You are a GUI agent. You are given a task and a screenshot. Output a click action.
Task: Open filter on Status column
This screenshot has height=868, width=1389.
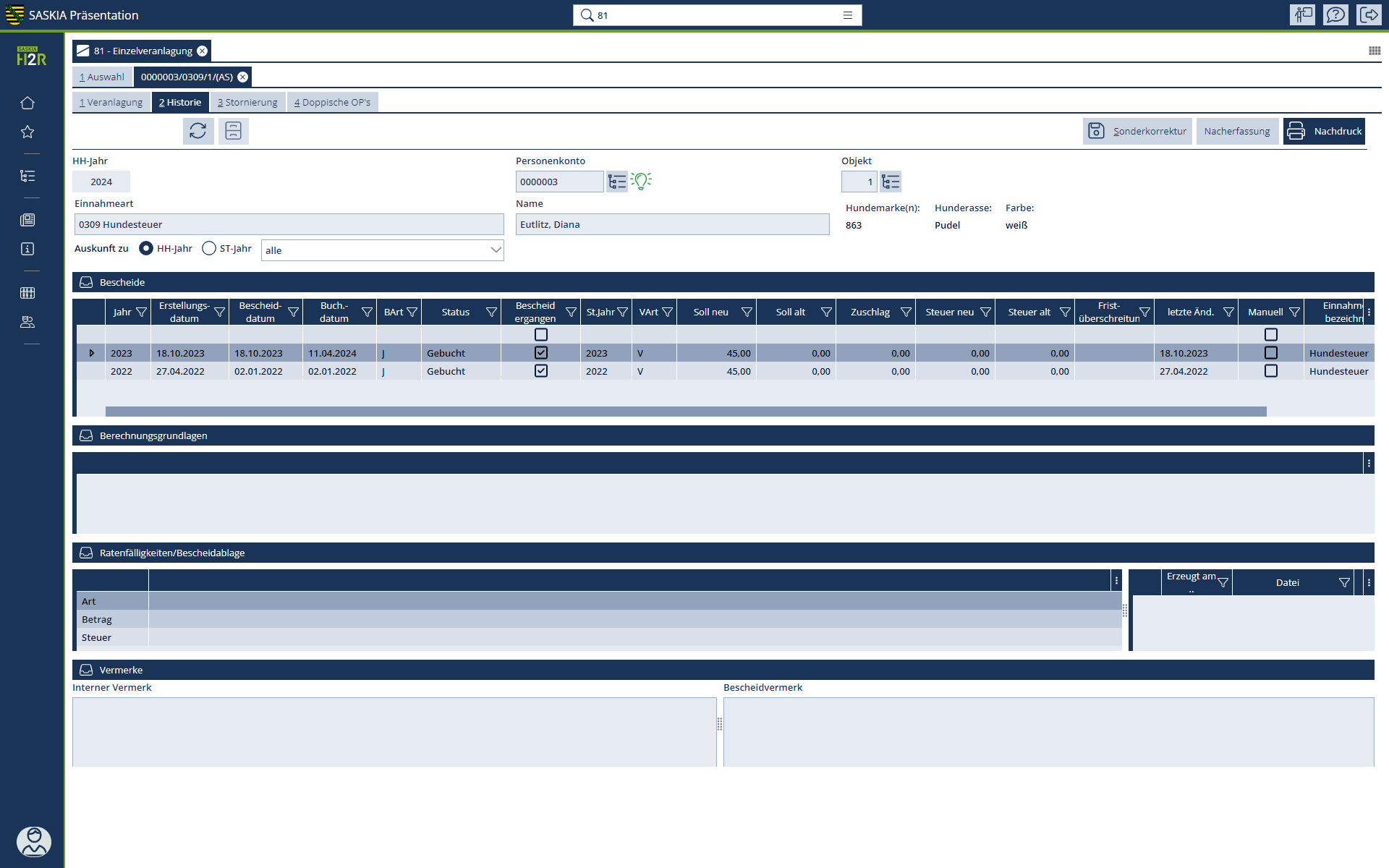tap(491, 312)
